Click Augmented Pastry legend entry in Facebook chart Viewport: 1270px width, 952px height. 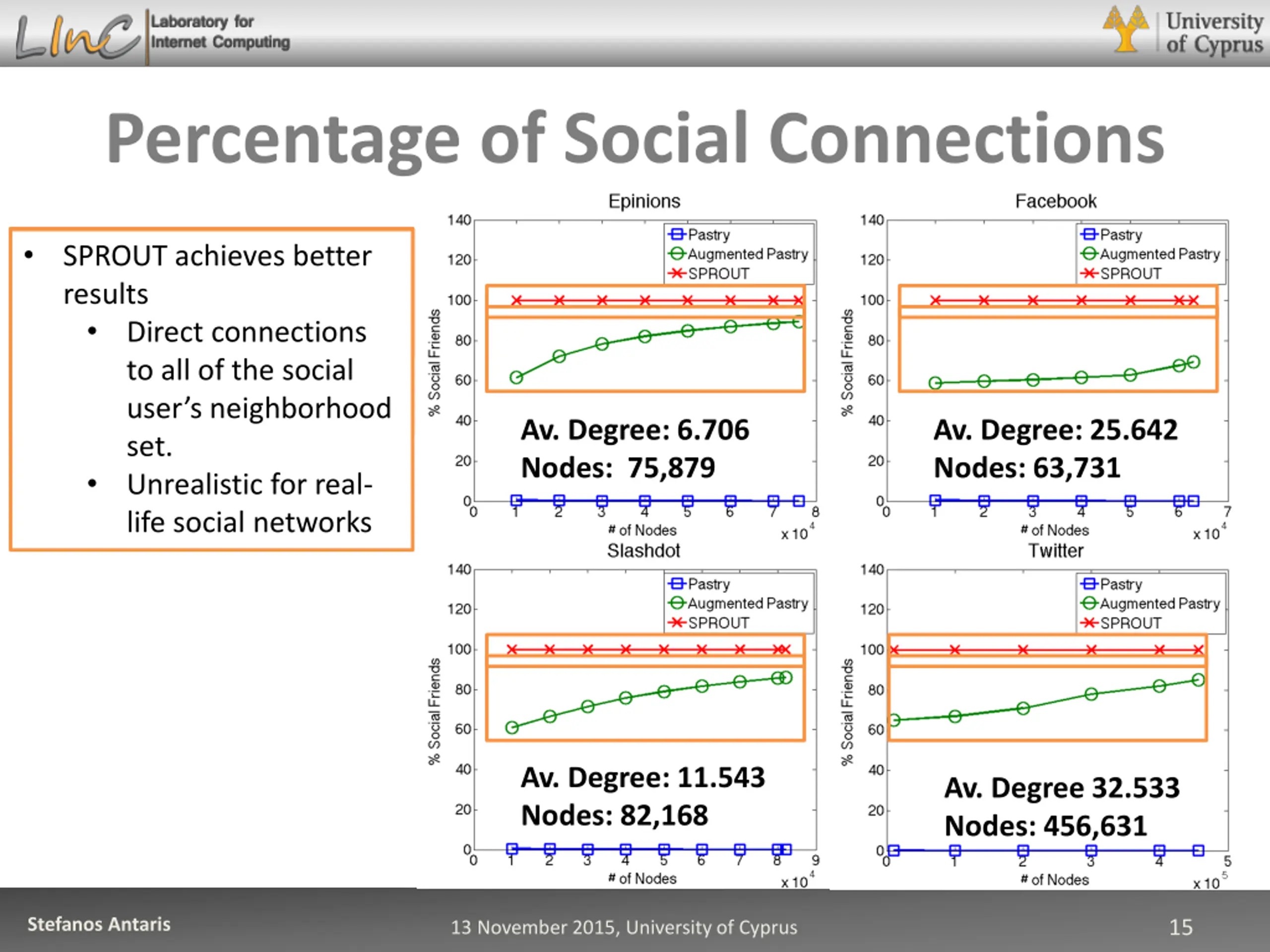pyautogui.click(x=1150, y=254)
